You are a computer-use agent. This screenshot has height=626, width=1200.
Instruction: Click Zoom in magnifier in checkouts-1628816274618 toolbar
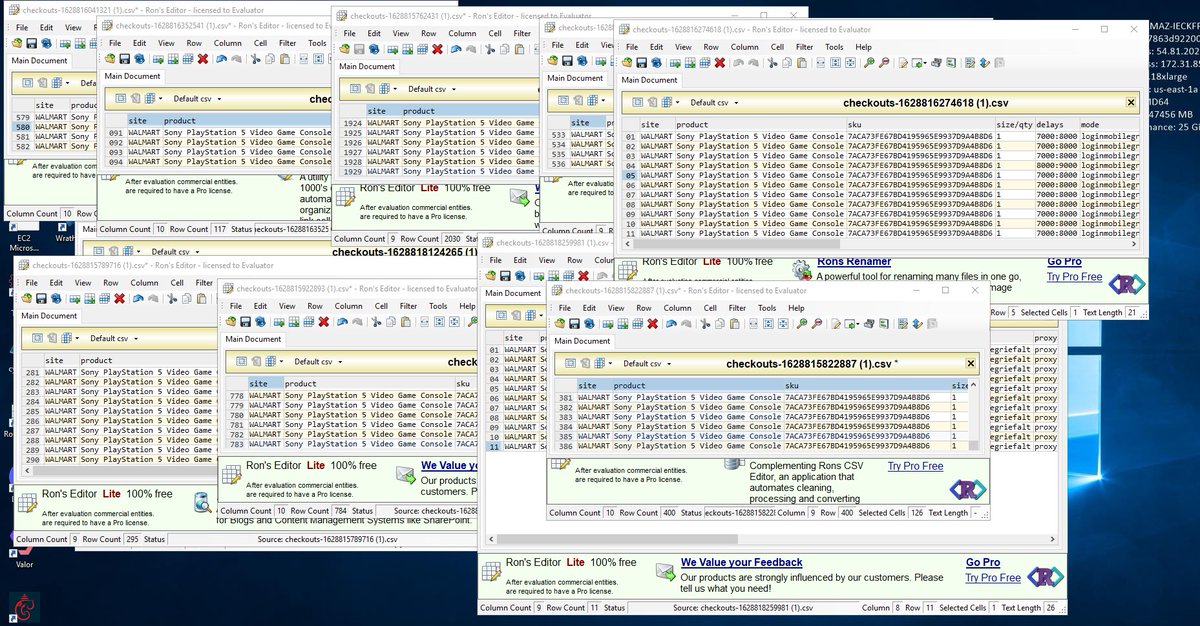pos(869,62)
